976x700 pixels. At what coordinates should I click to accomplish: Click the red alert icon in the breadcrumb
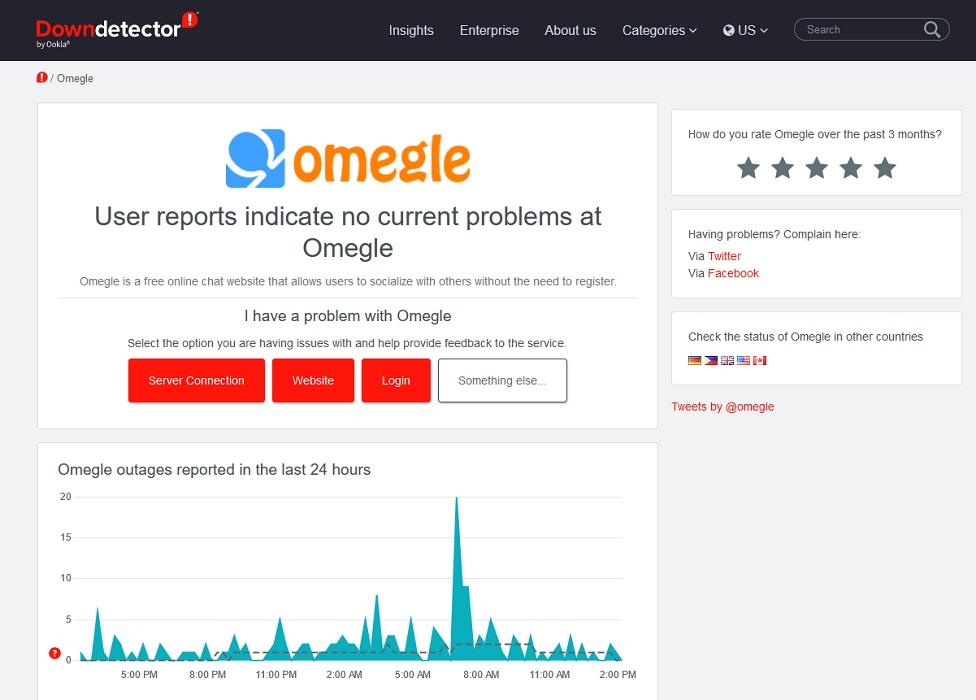[42, 77]
